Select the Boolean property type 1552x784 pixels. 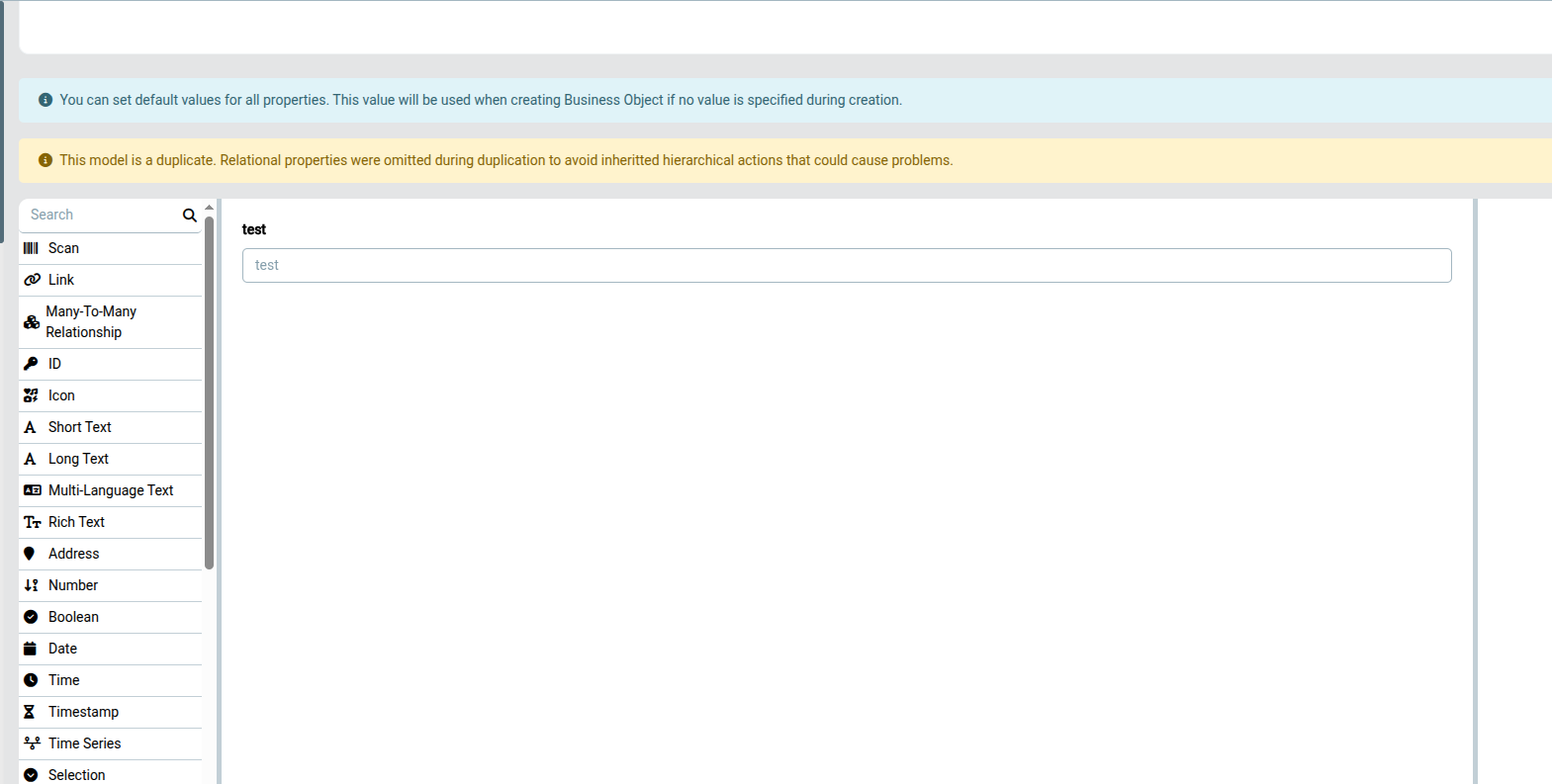click(73, 617)
